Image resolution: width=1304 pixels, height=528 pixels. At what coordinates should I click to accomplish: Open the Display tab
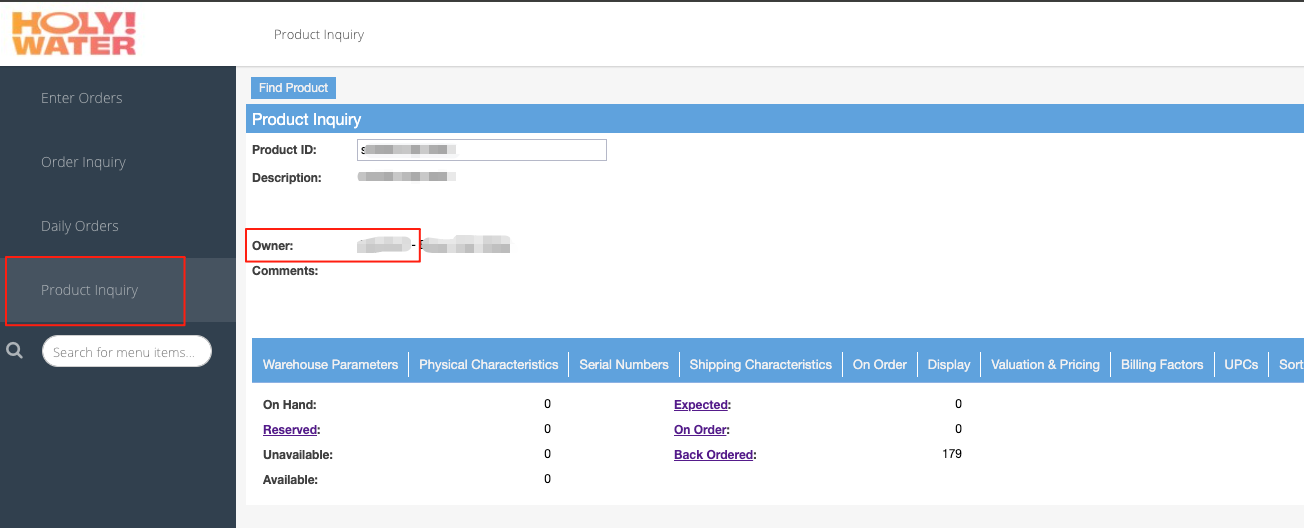(x=949, y=365)
